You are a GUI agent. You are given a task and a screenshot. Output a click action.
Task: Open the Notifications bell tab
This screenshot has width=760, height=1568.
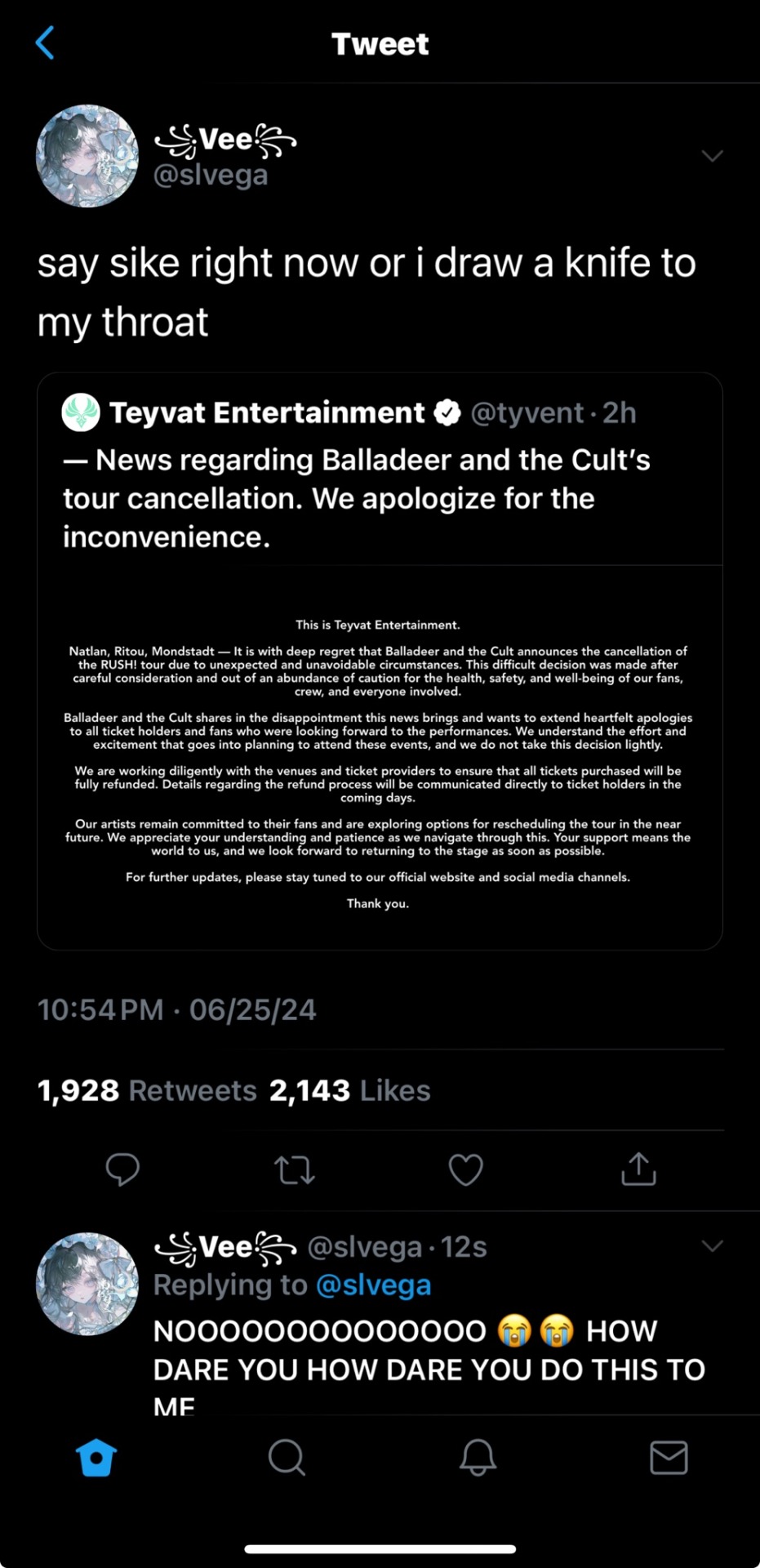[x=478, y=1457]
